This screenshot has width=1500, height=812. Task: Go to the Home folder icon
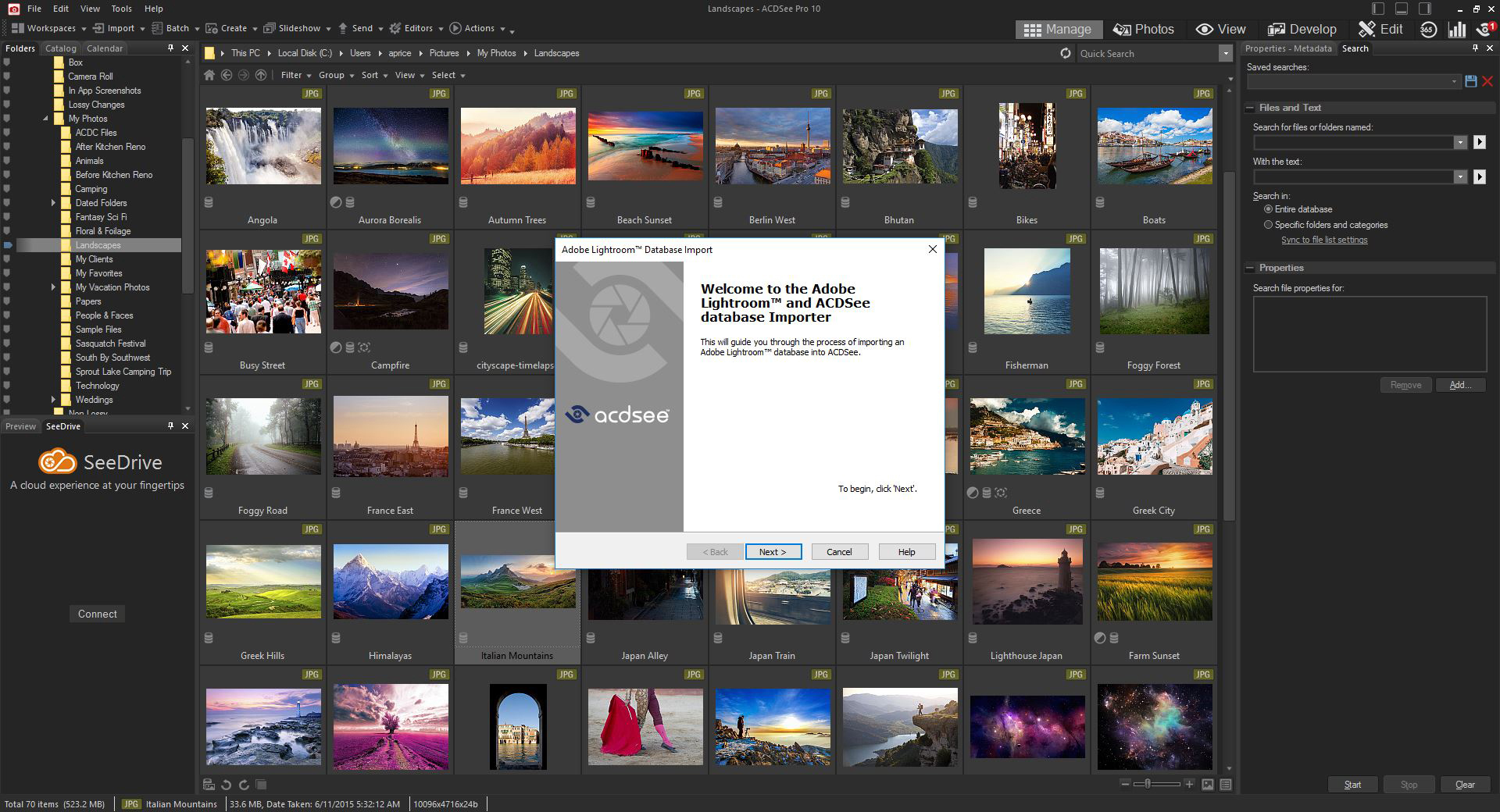click(209, 75)
